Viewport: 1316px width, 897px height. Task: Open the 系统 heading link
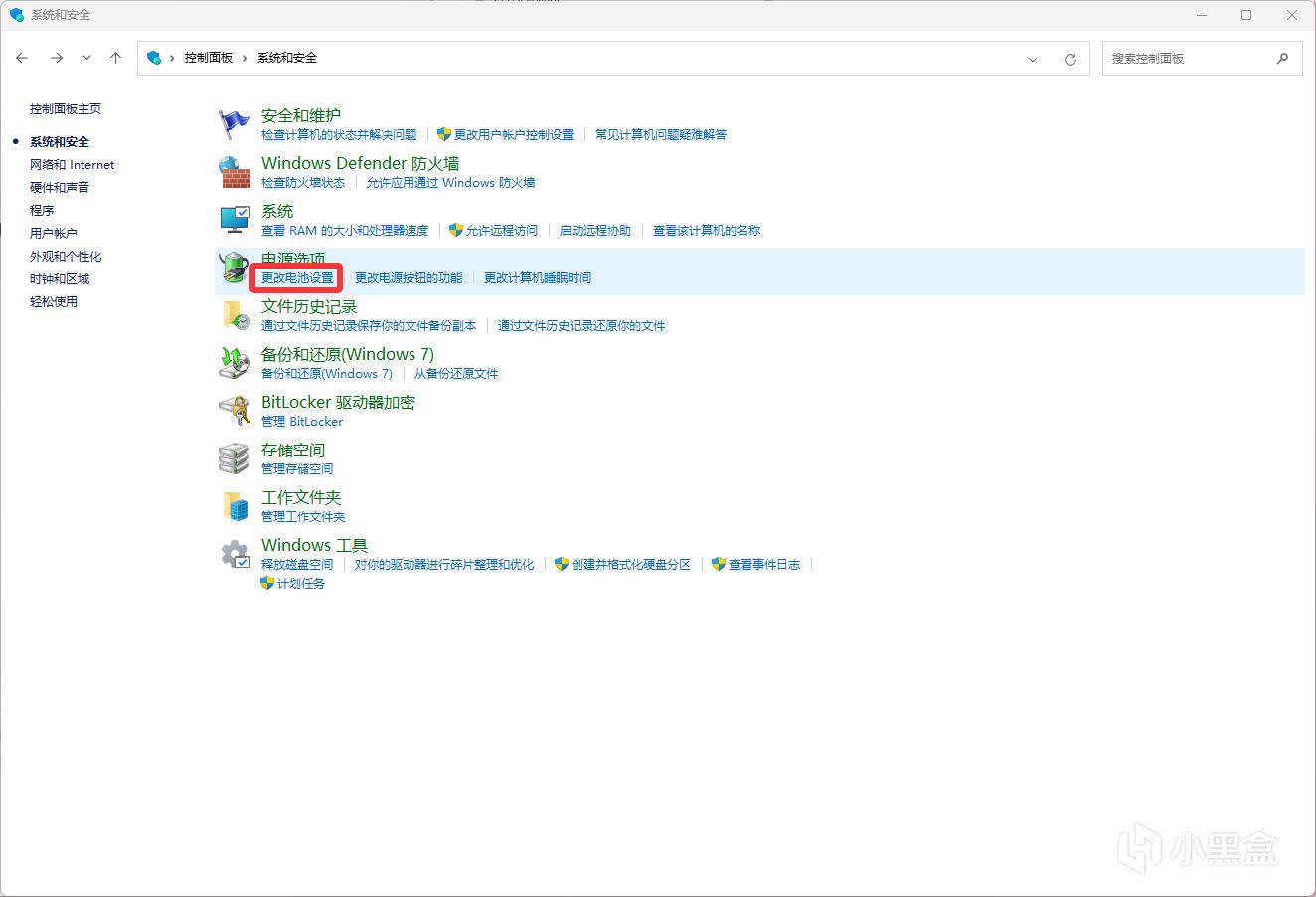click(x=277, y=211)
